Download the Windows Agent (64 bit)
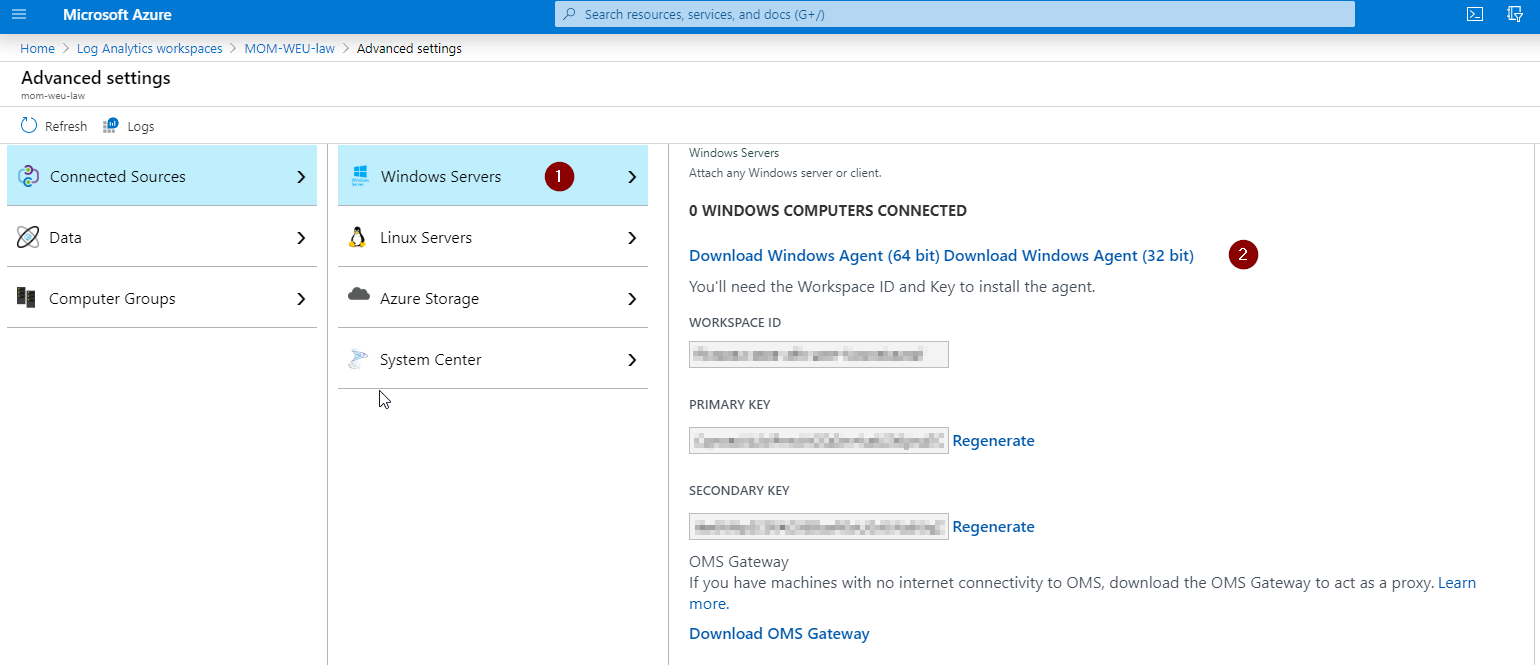 (814, 256)
